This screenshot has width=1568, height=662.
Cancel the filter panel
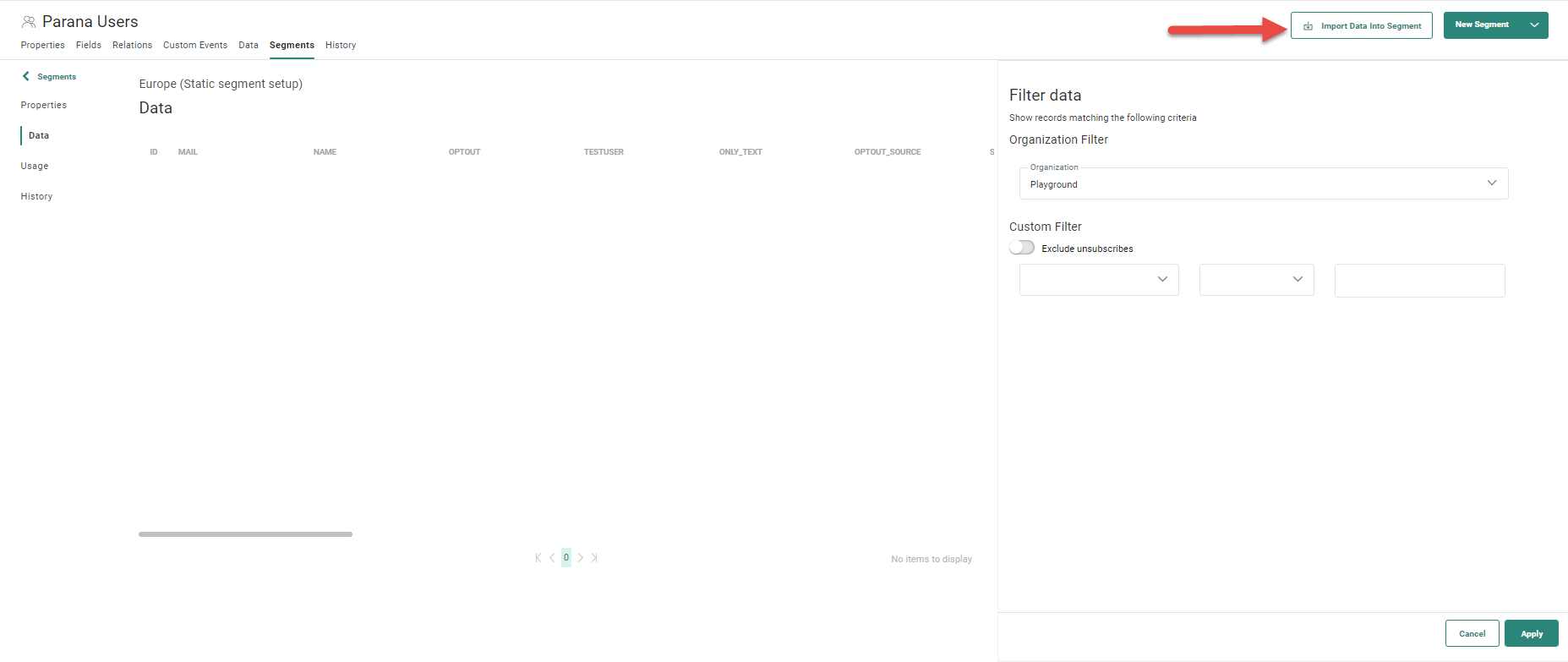pyautogui.click(x=1472, y=633)
